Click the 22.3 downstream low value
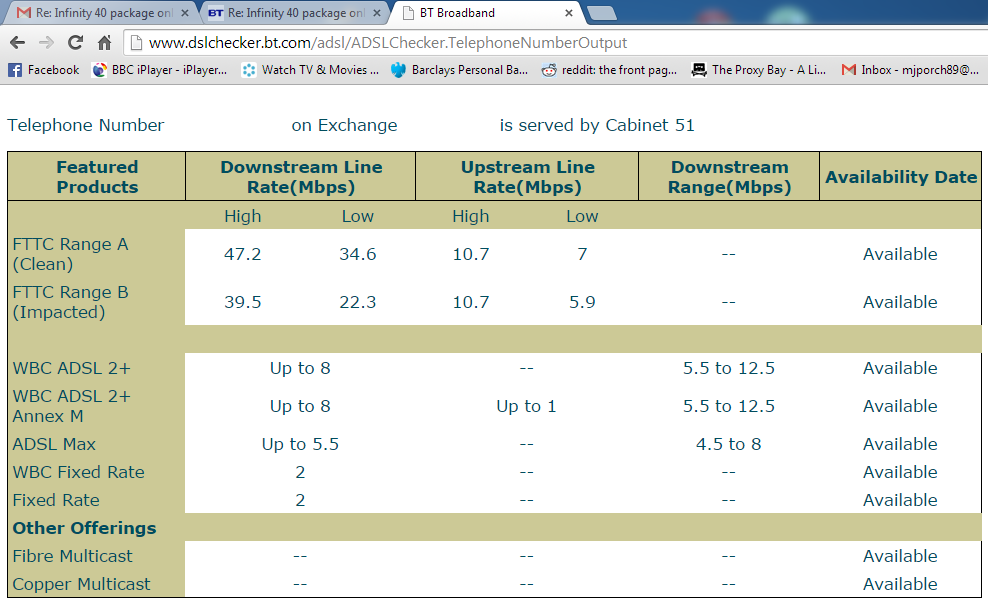The image size is (988, 604). (x=358, y=302)
